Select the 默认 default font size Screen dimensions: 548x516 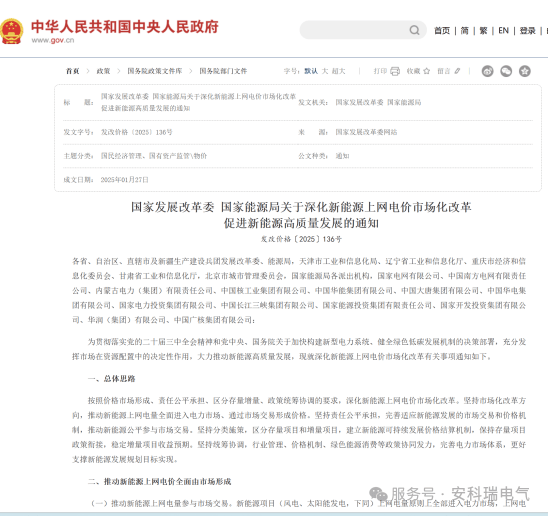[x=311, y=71]
